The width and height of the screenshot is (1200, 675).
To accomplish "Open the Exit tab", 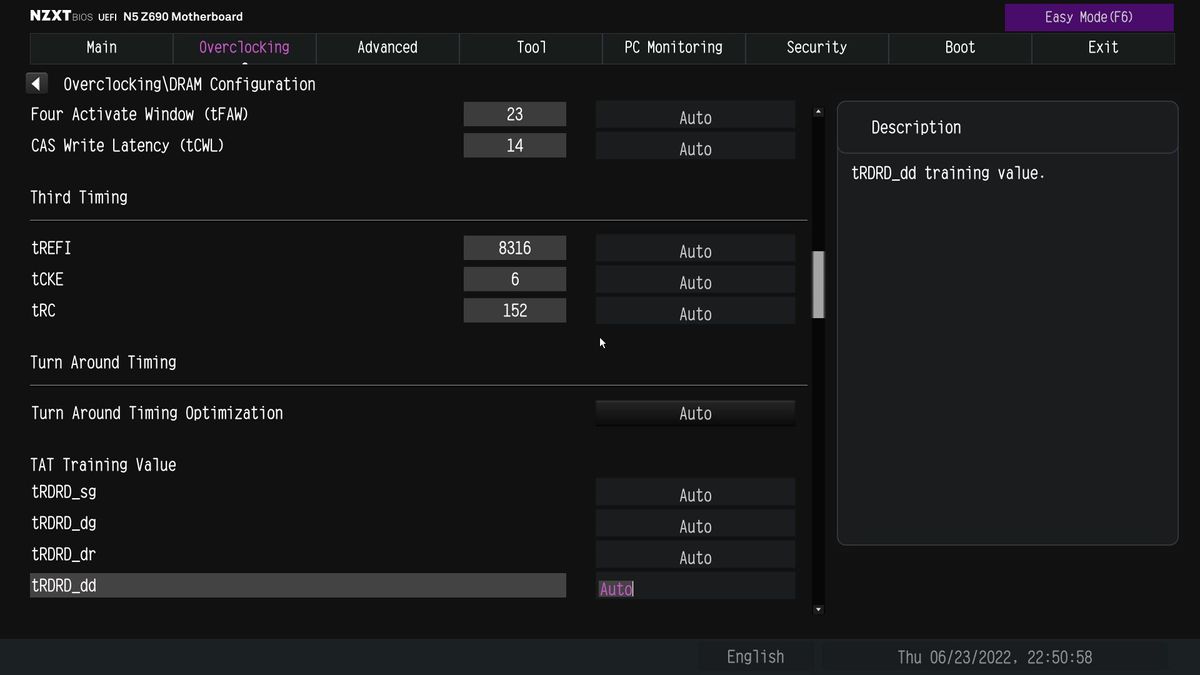I will (x=1103, y=47).
